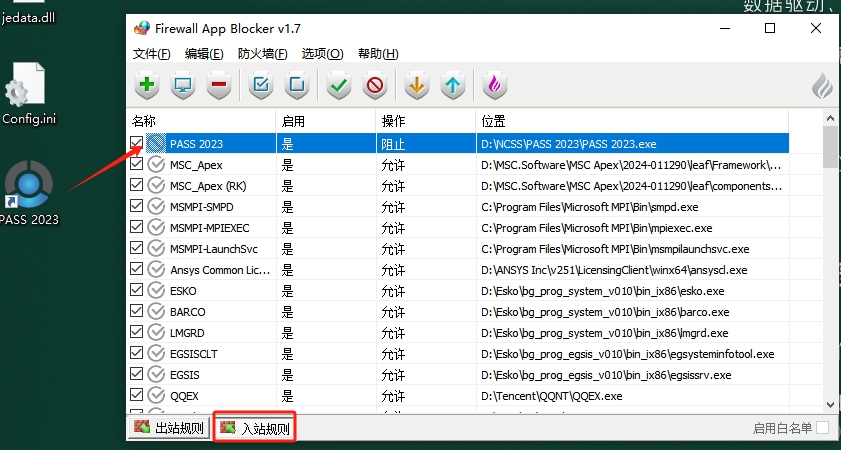The height and width of the screenshot is (450, 841).
Task: Click the list scrollbar up arrow
Action: (x=830, y=119)
